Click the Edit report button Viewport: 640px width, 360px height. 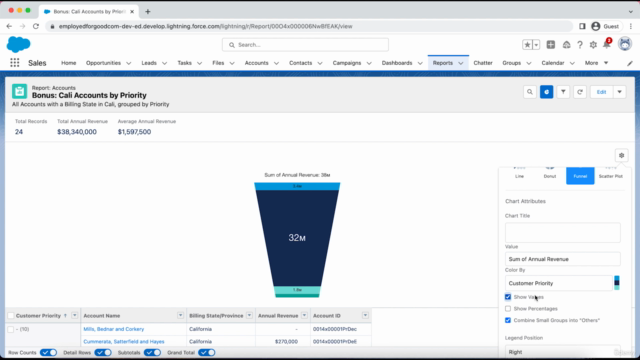[601, 92]
